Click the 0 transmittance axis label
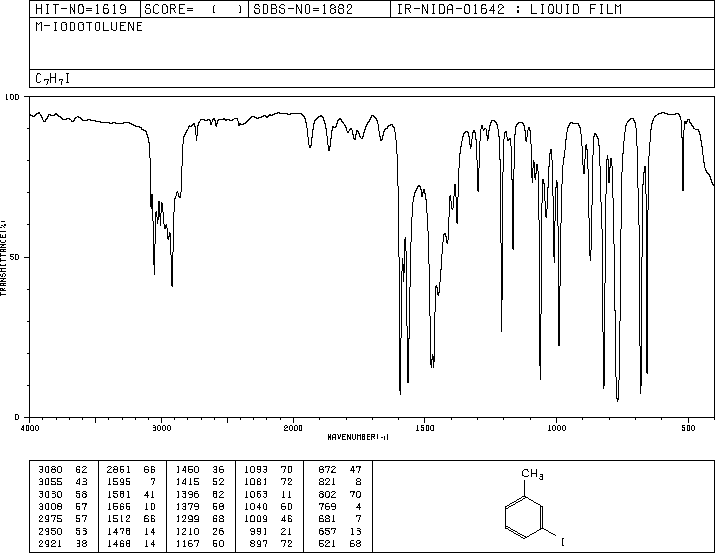Viewport: 715px width, 553px height. tap(17, 417)
